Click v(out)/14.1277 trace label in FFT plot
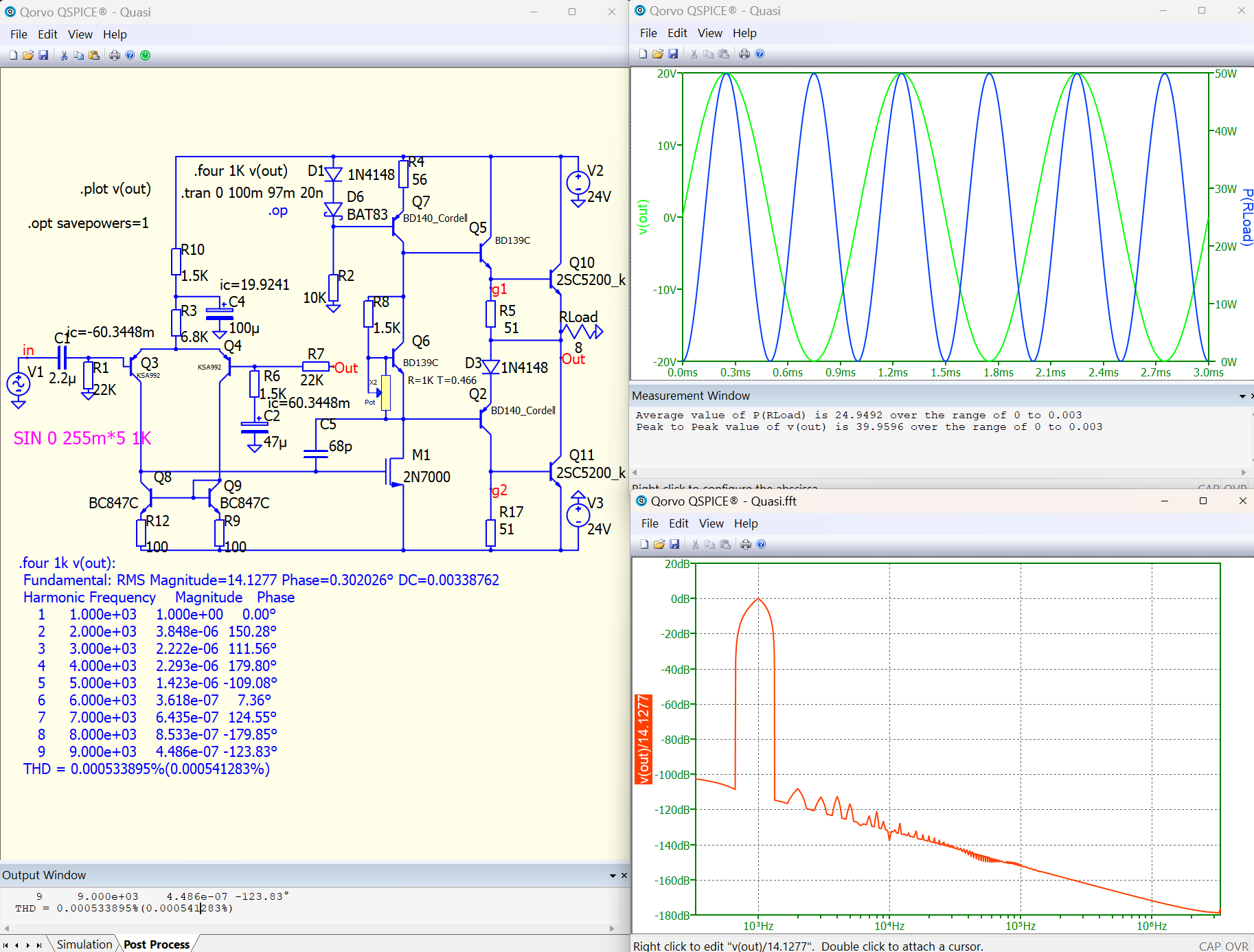Screen dimensions: 1254x952 tap(643, 739)
